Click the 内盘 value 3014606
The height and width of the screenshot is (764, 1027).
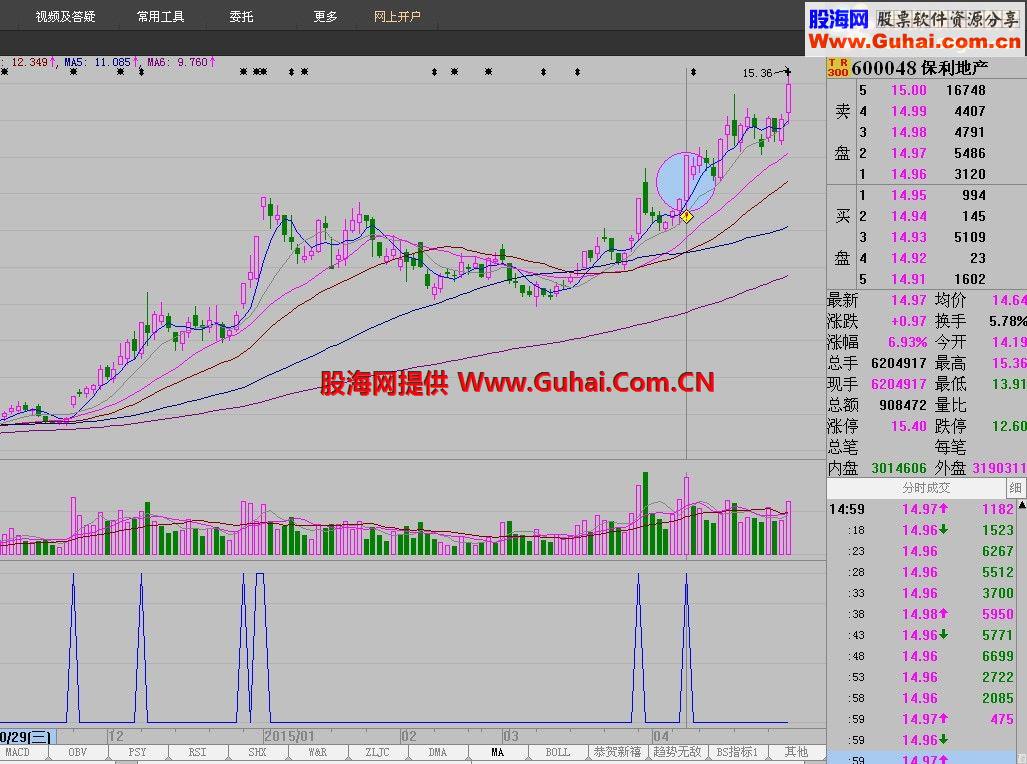pos(899,468)
